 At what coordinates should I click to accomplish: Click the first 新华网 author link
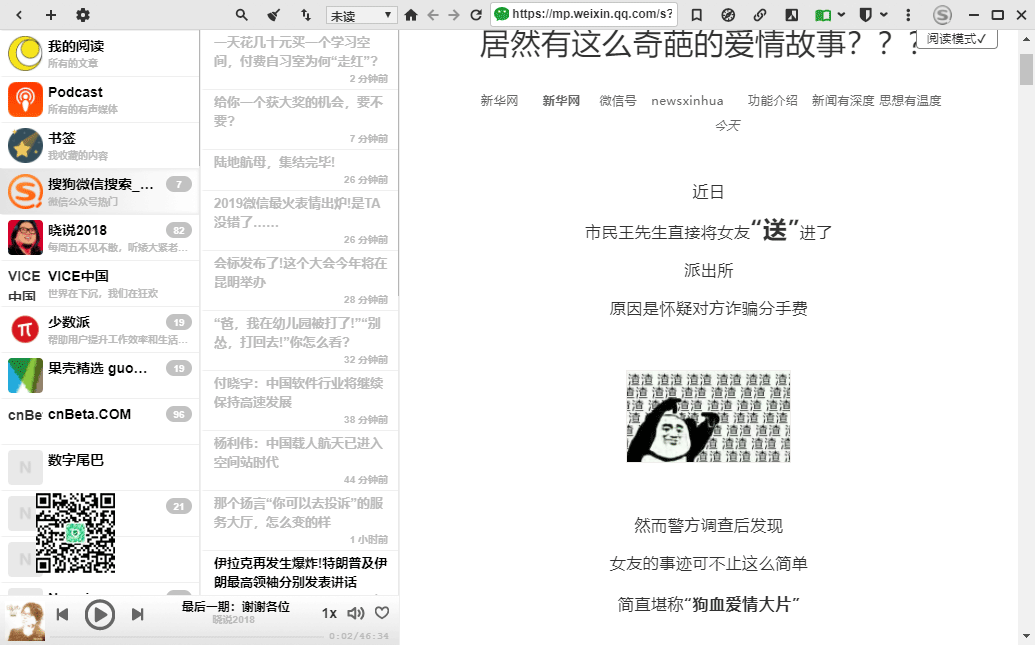click(x=499, y=100)
